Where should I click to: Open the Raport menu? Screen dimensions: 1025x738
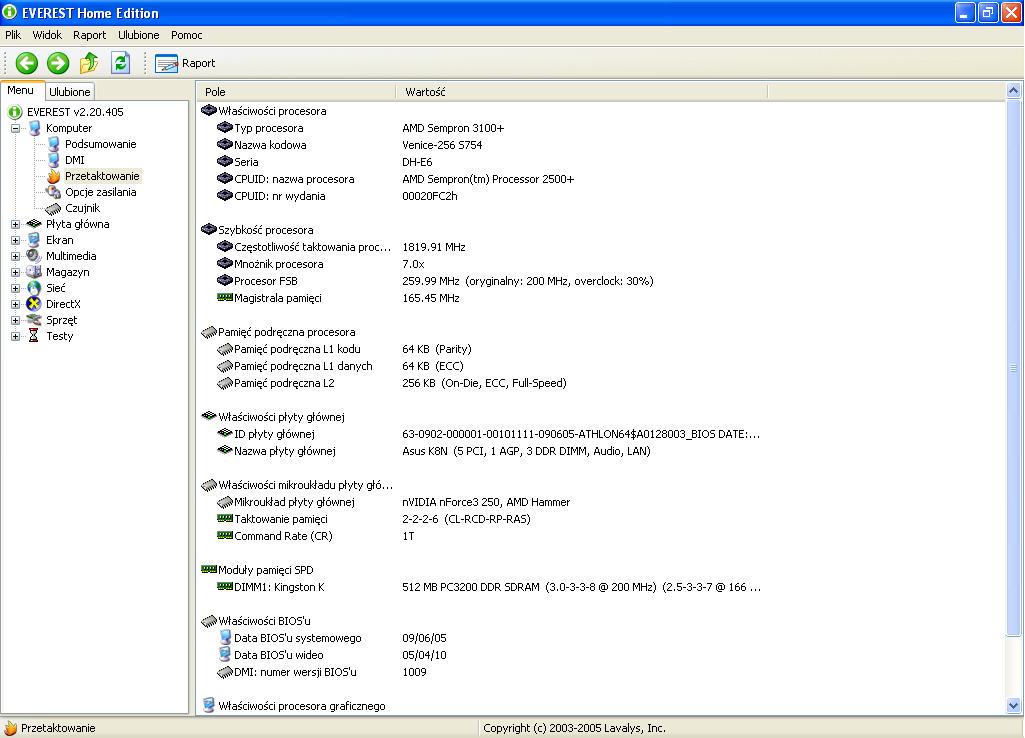[89, 35]
